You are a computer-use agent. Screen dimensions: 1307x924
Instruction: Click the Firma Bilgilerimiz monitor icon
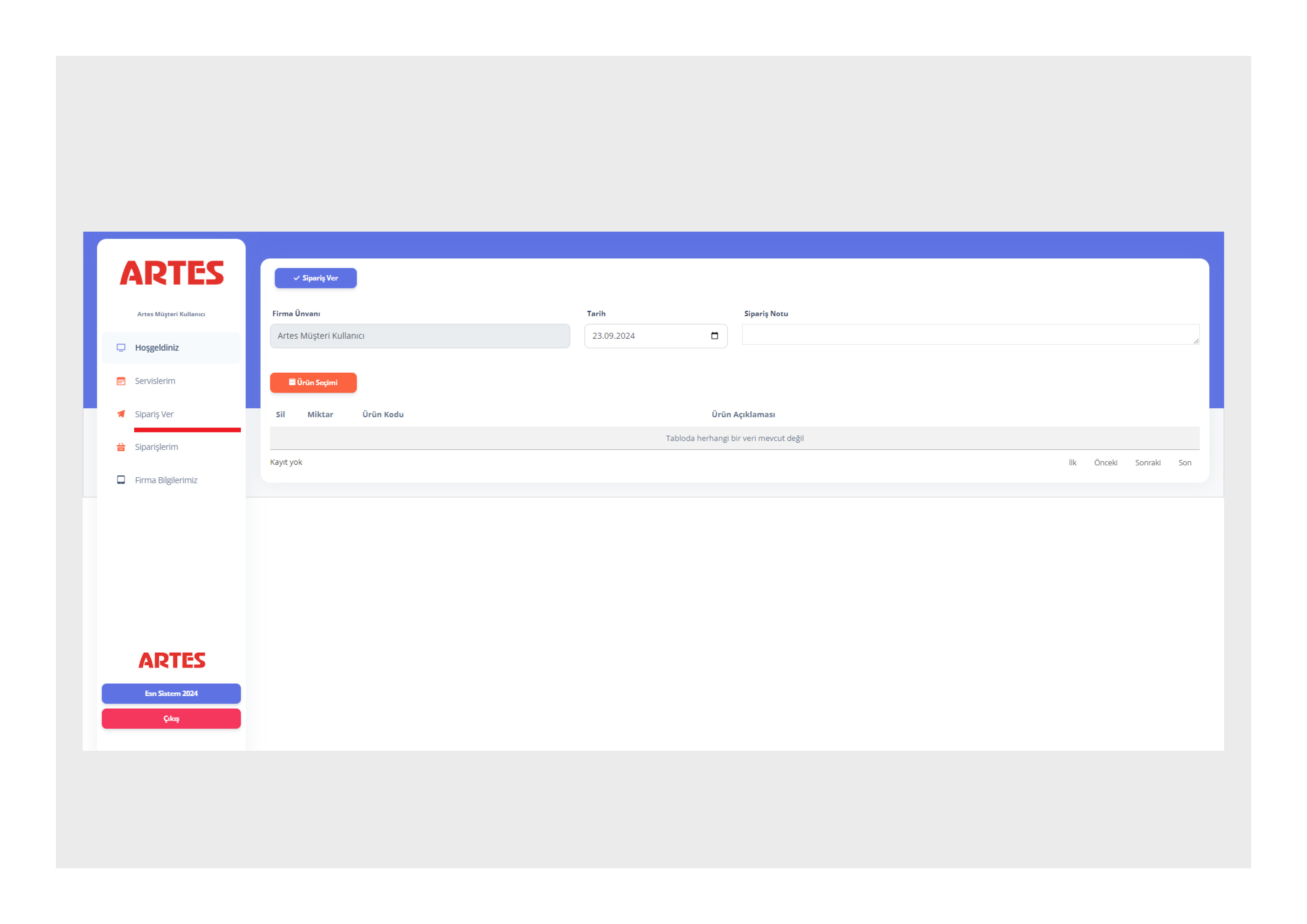120,481
